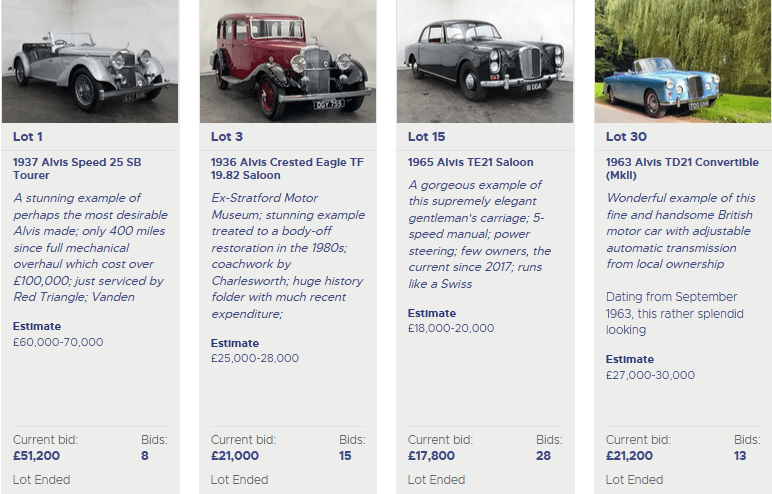Select the Lot 1 heading
Screen dimensions: 772x494
28,136
